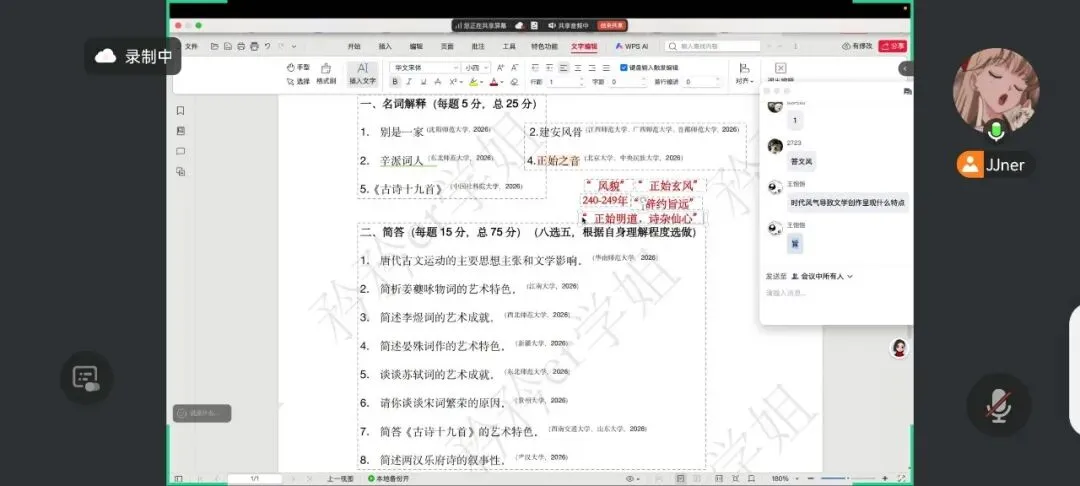The height and width of the screenshot is (486, 1080).
Task: Click the red 分享 share button
Action: pyautogui.click(x=895, y=46)
